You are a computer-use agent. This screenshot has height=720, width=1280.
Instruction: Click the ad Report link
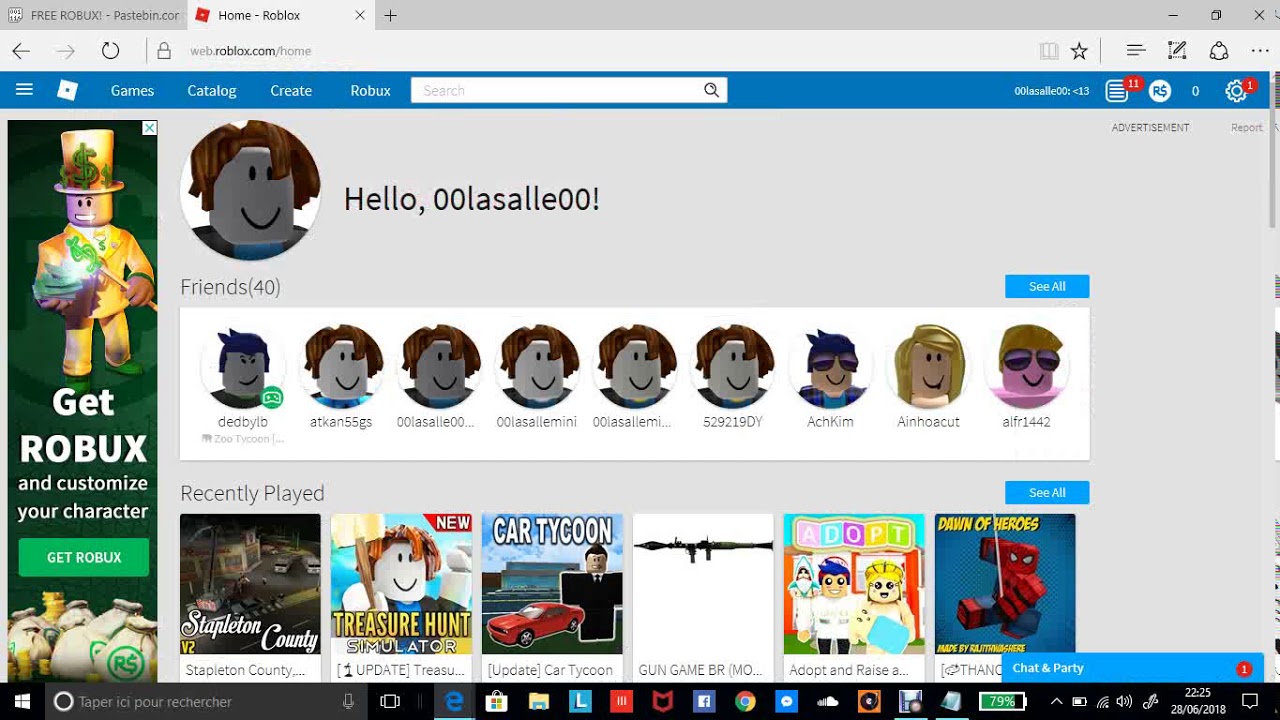click(x=1246, y=128)
